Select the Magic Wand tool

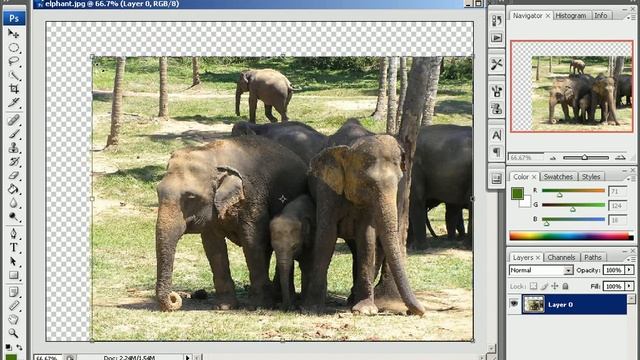tap(13, 75)
